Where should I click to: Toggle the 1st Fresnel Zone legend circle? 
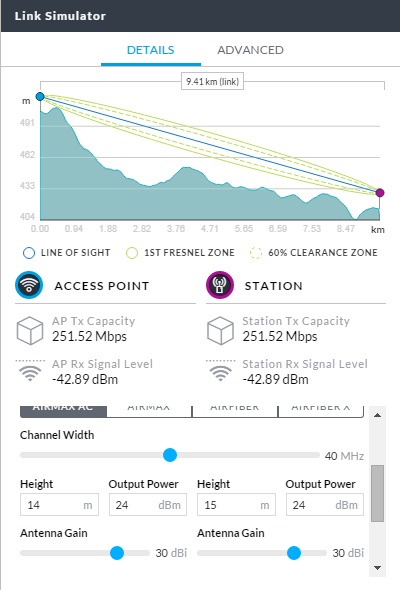pos(132,253)
